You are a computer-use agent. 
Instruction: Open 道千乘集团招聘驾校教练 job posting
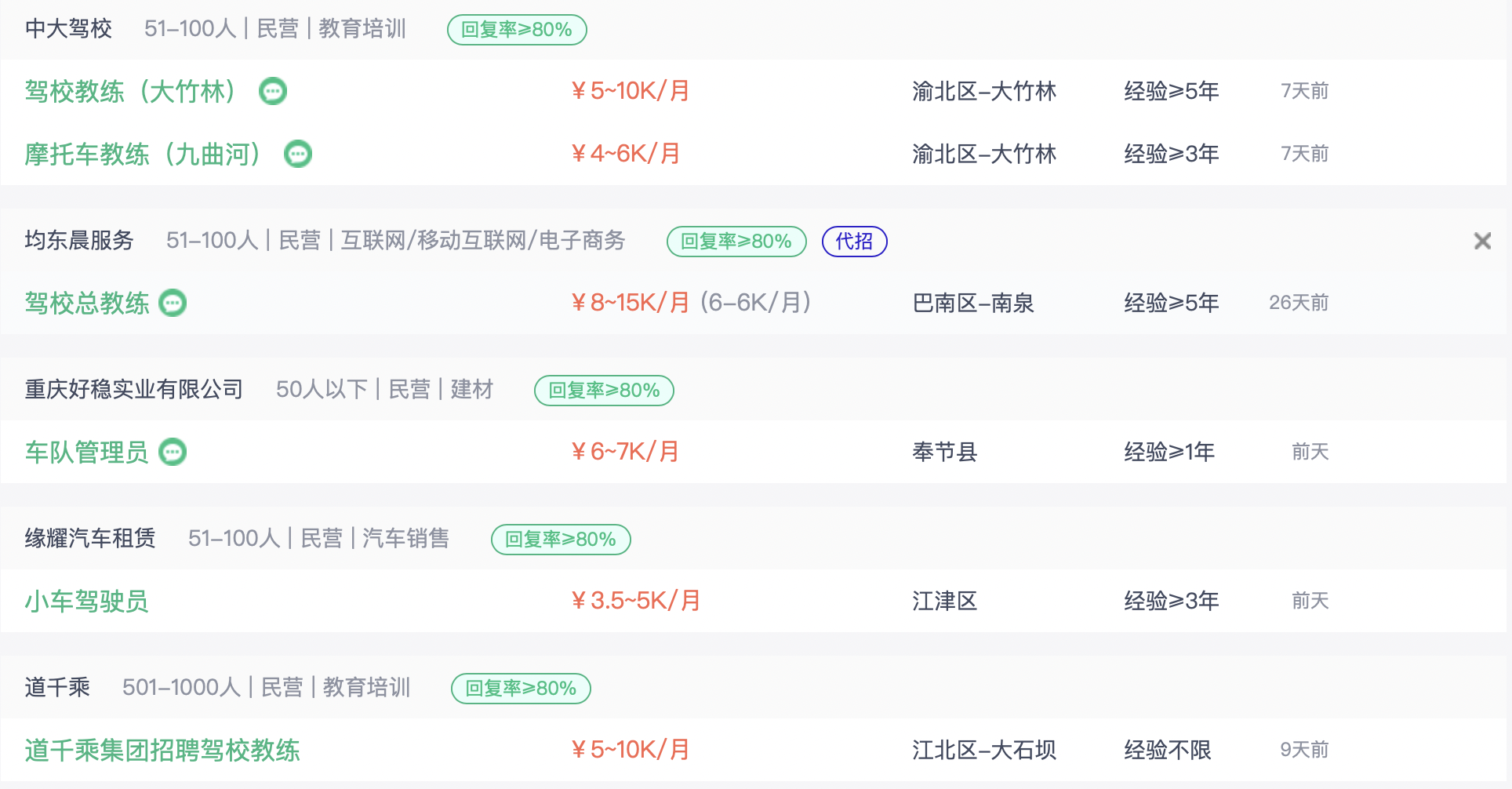pyautogui.click(x=162, y=750)
